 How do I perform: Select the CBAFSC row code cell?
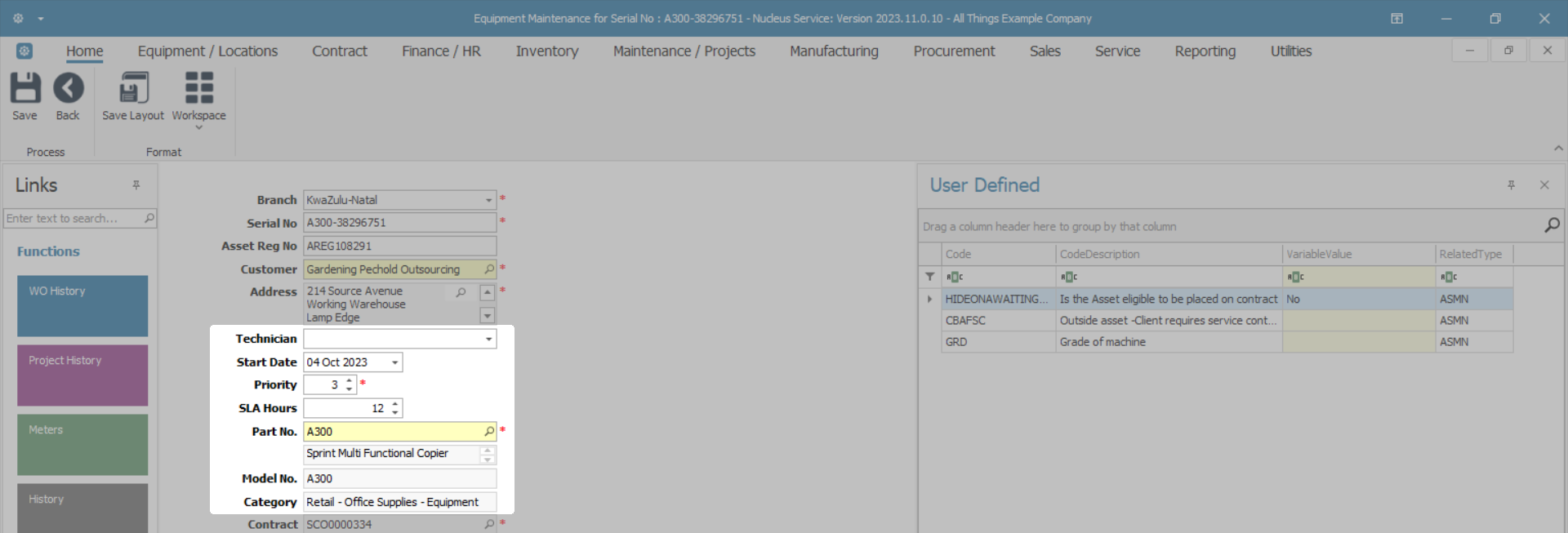(998, 320)
